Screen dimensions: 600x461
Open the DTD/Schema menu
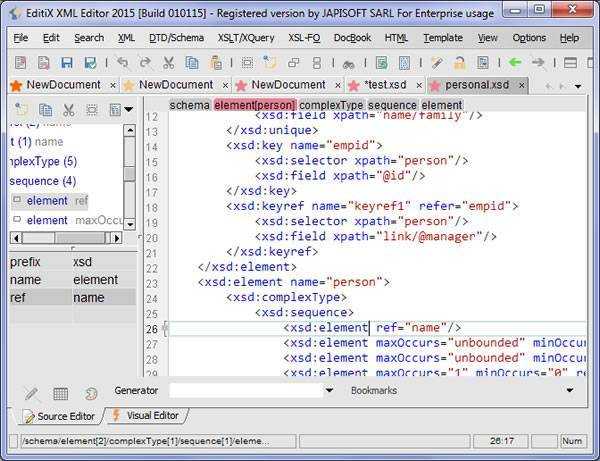click(176, 38)
